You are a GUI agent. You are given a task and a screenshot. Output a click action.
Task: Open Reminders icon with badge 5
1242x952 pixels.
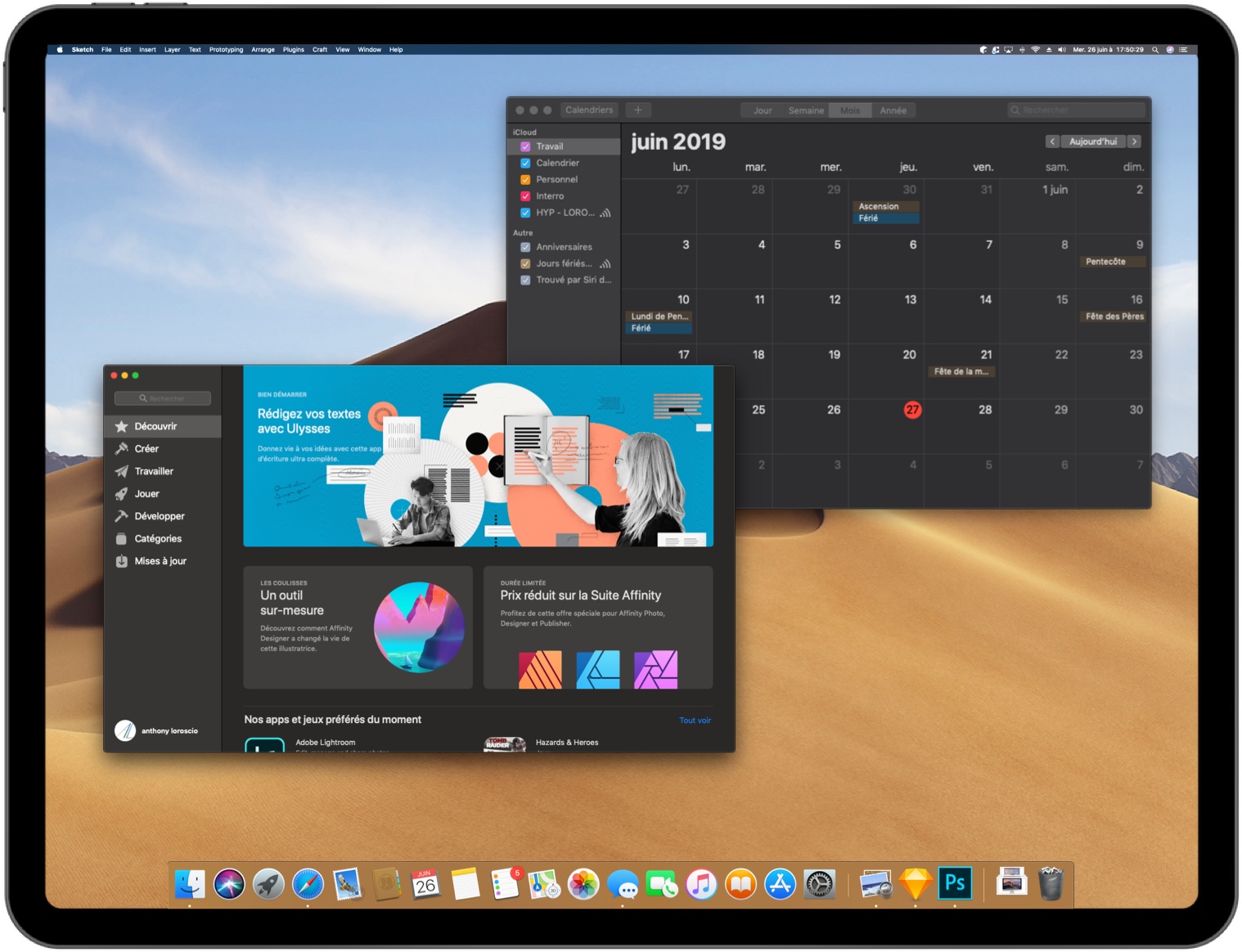505,884
